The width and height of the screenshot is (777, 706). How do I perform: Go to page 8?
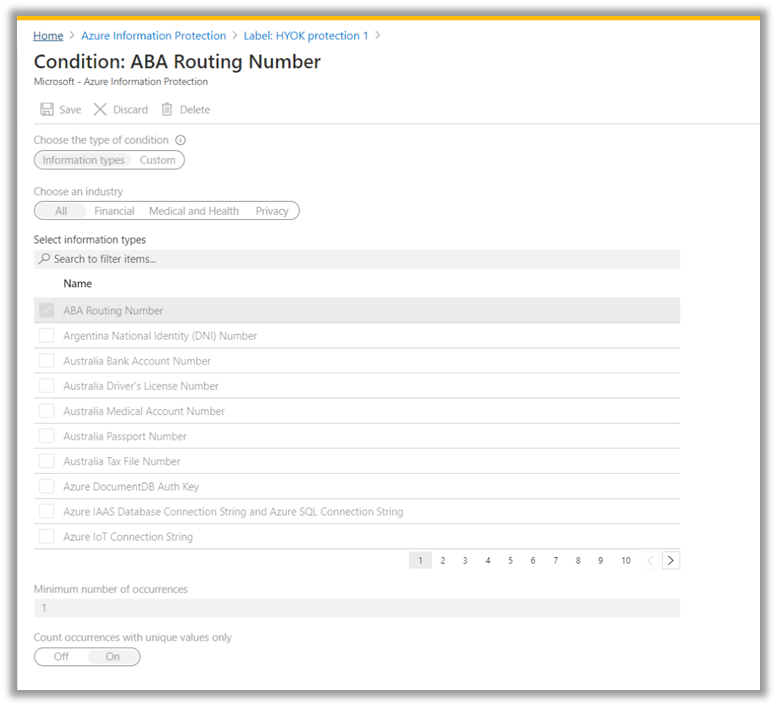[578, 560]
